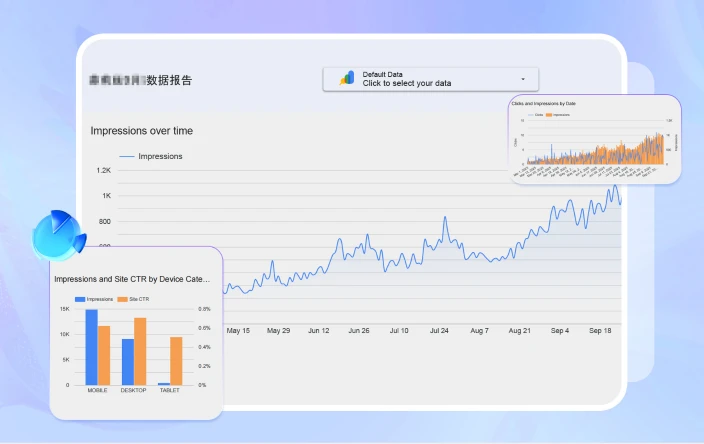This screenshot has width=704, height=444.
Task: Select the orange TABLET Site CTR bar
Action: (176, 361)
